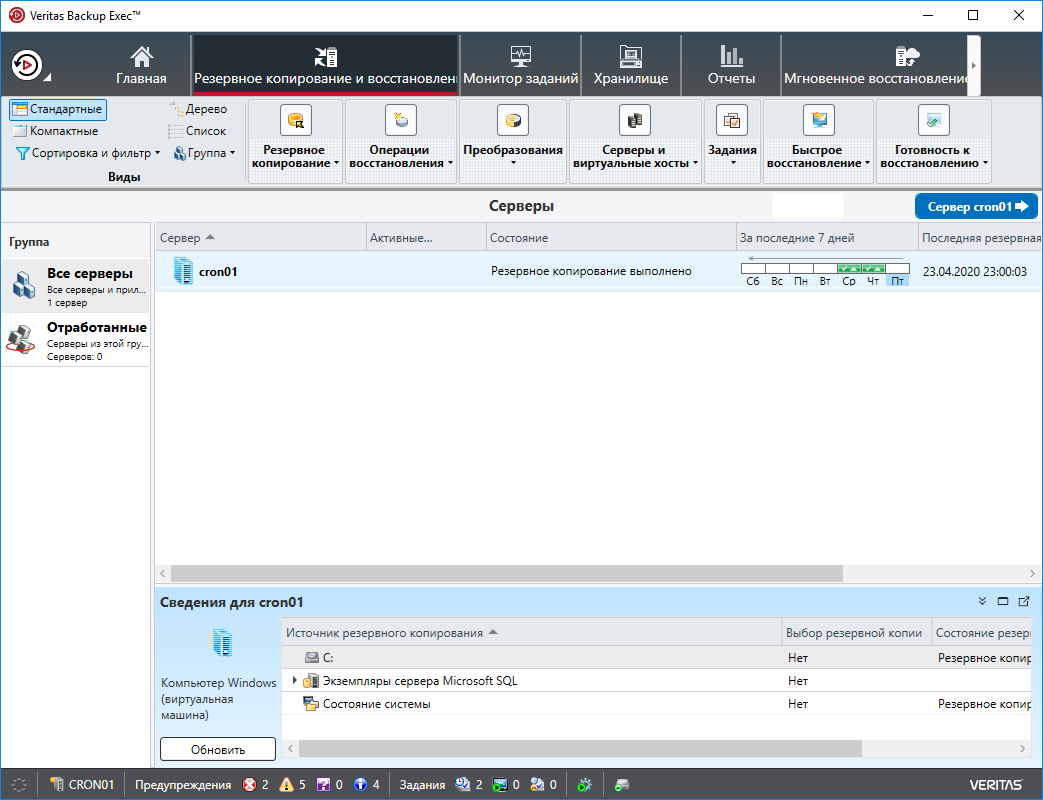
Task: Open the Backup Exec round logo menu
Action: click(27, 65)
